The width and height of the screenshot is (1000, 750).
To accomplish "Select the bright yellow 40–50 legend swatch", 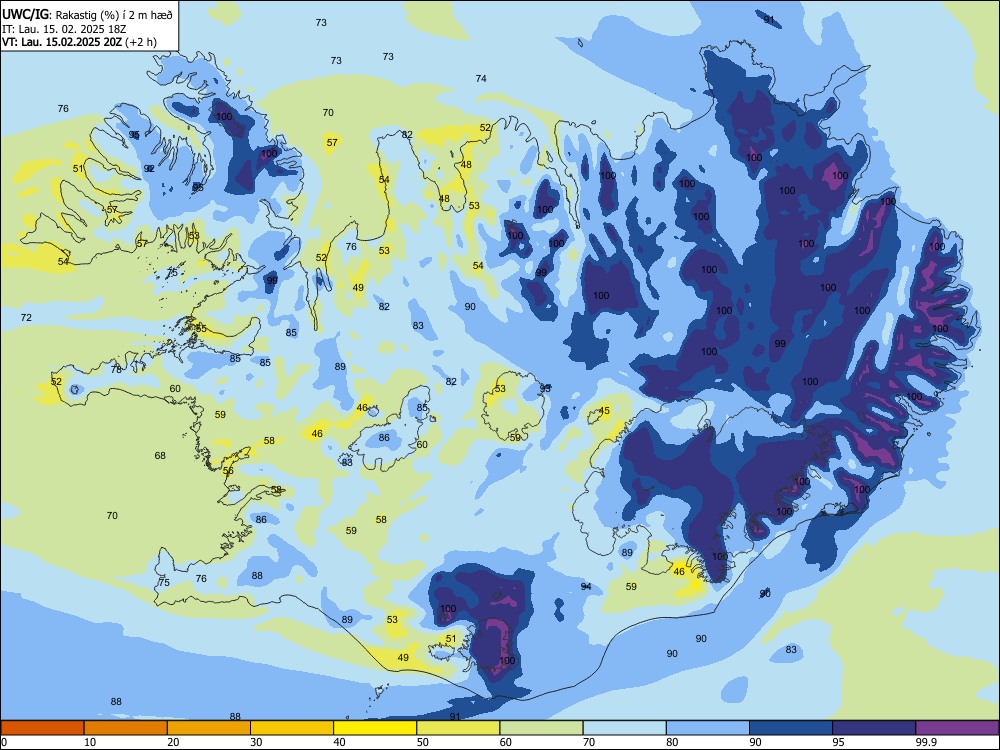I will (x=375, y=728).
